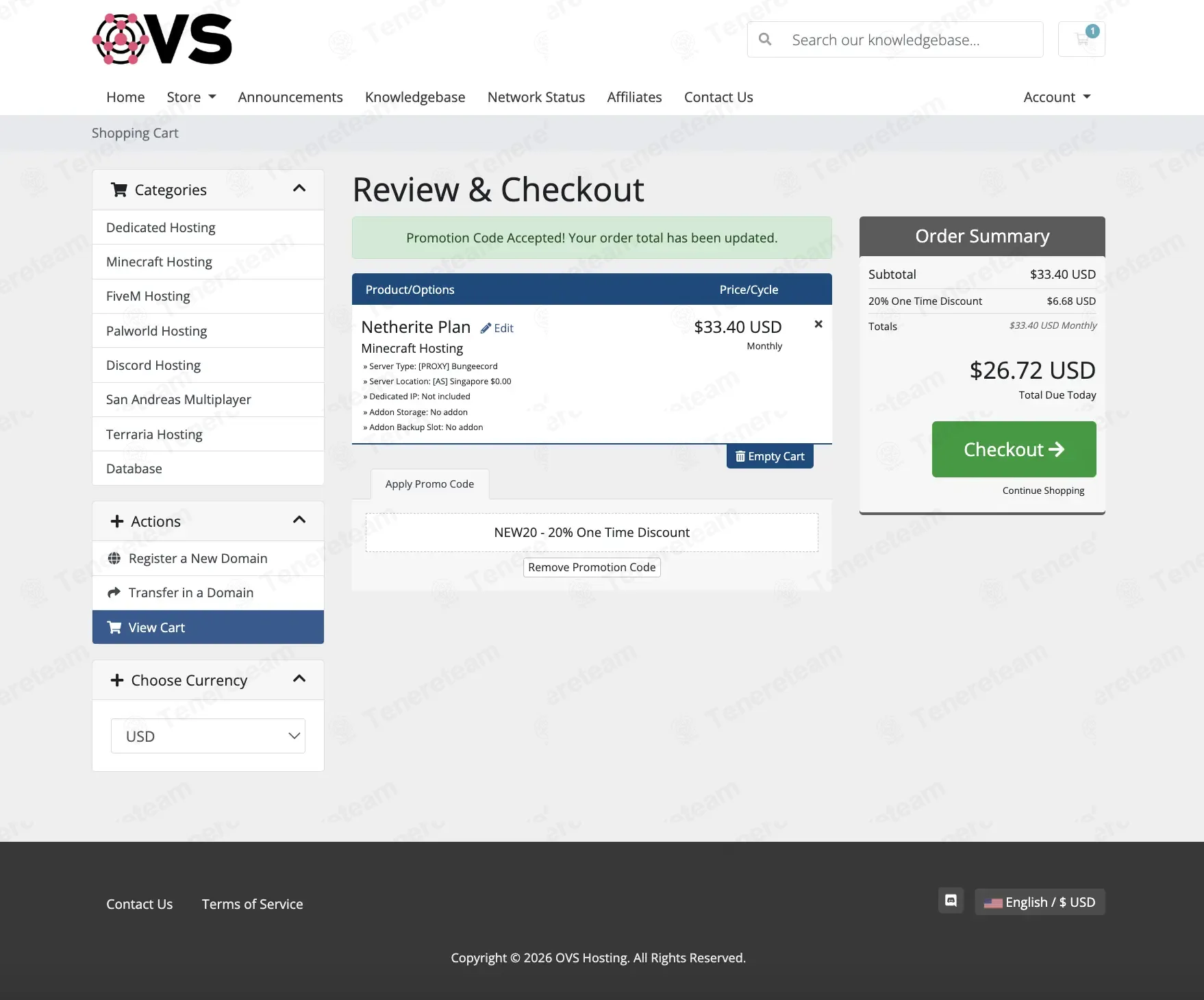The width and height of the screenshot is (1204, 1000).
Task: Open Contact Us footer link
Action: click(x=139, y=904)
